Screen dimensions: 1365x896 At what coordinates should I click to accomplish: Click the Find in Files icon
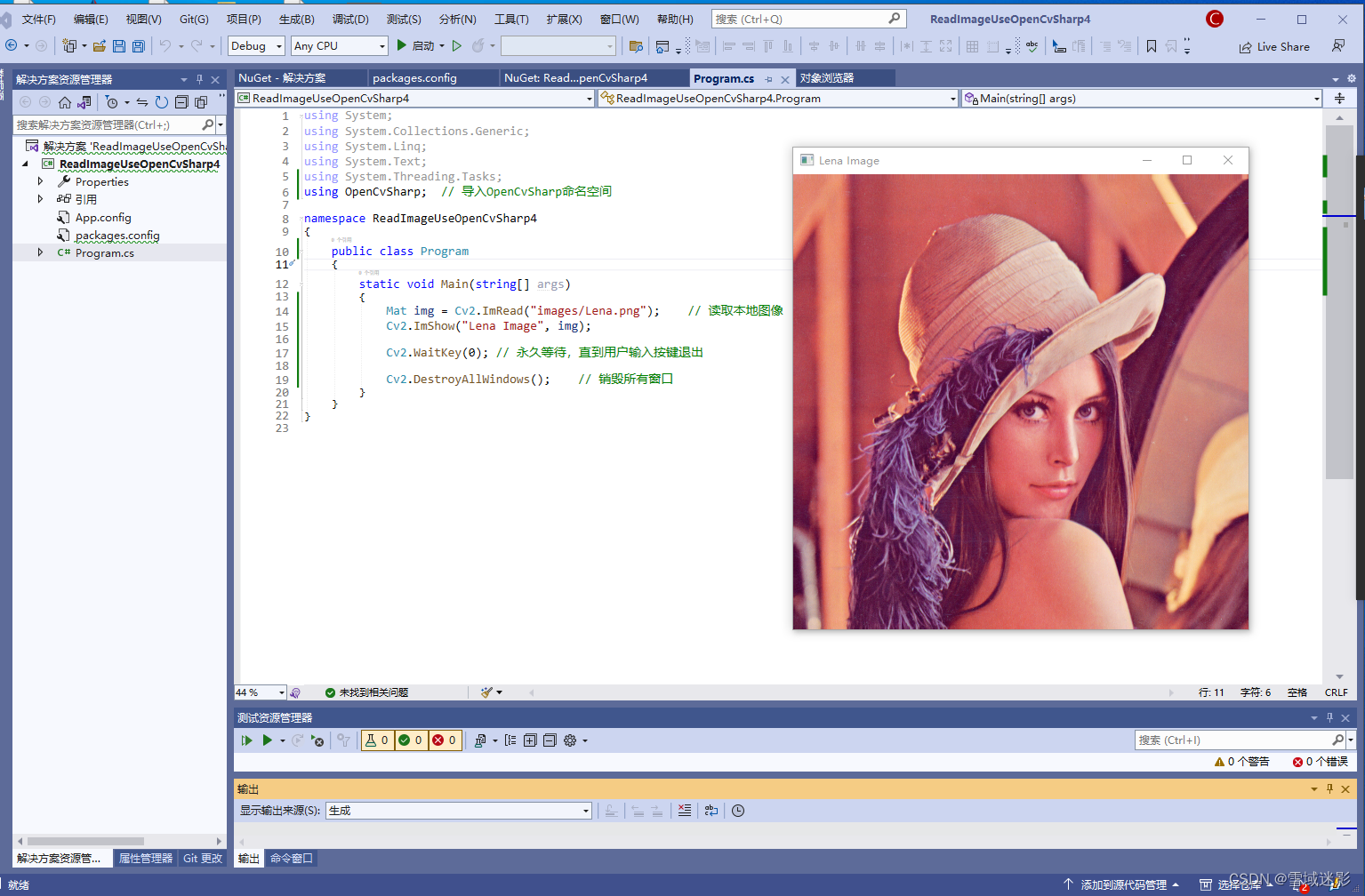tap(636, 46)
